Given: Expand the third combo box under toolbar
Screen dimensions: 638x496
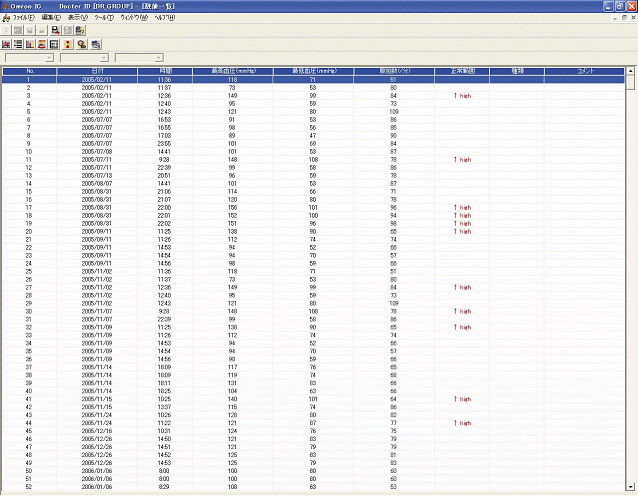Looking at the screenshot, I should [159, 58].
